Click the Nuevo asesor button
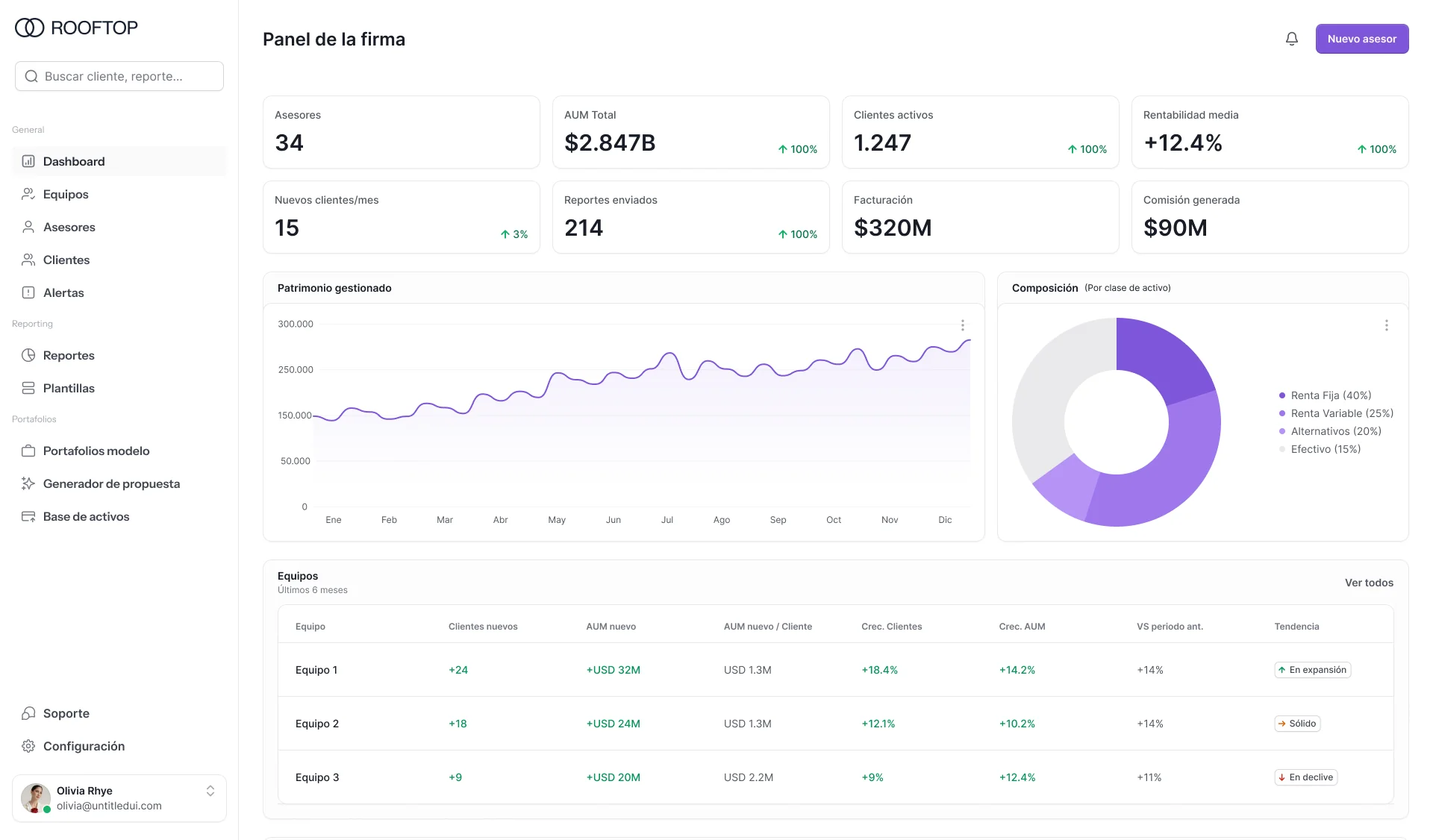 coord(1362,39)
